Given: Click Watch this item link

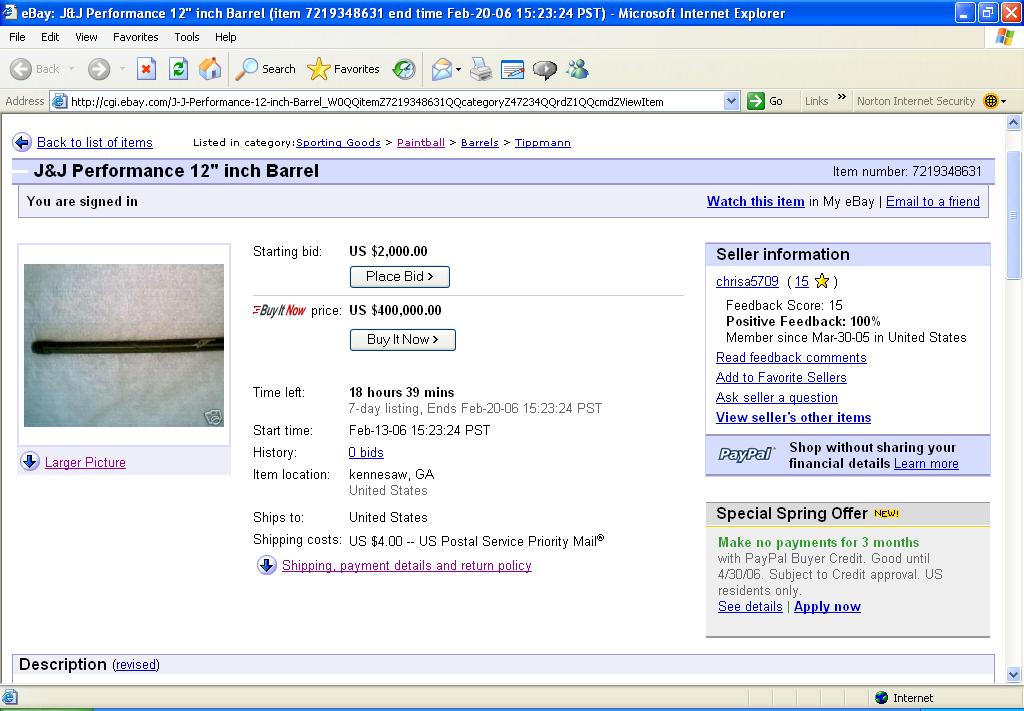Looking at the screenshot, I should tap(756, 201).
